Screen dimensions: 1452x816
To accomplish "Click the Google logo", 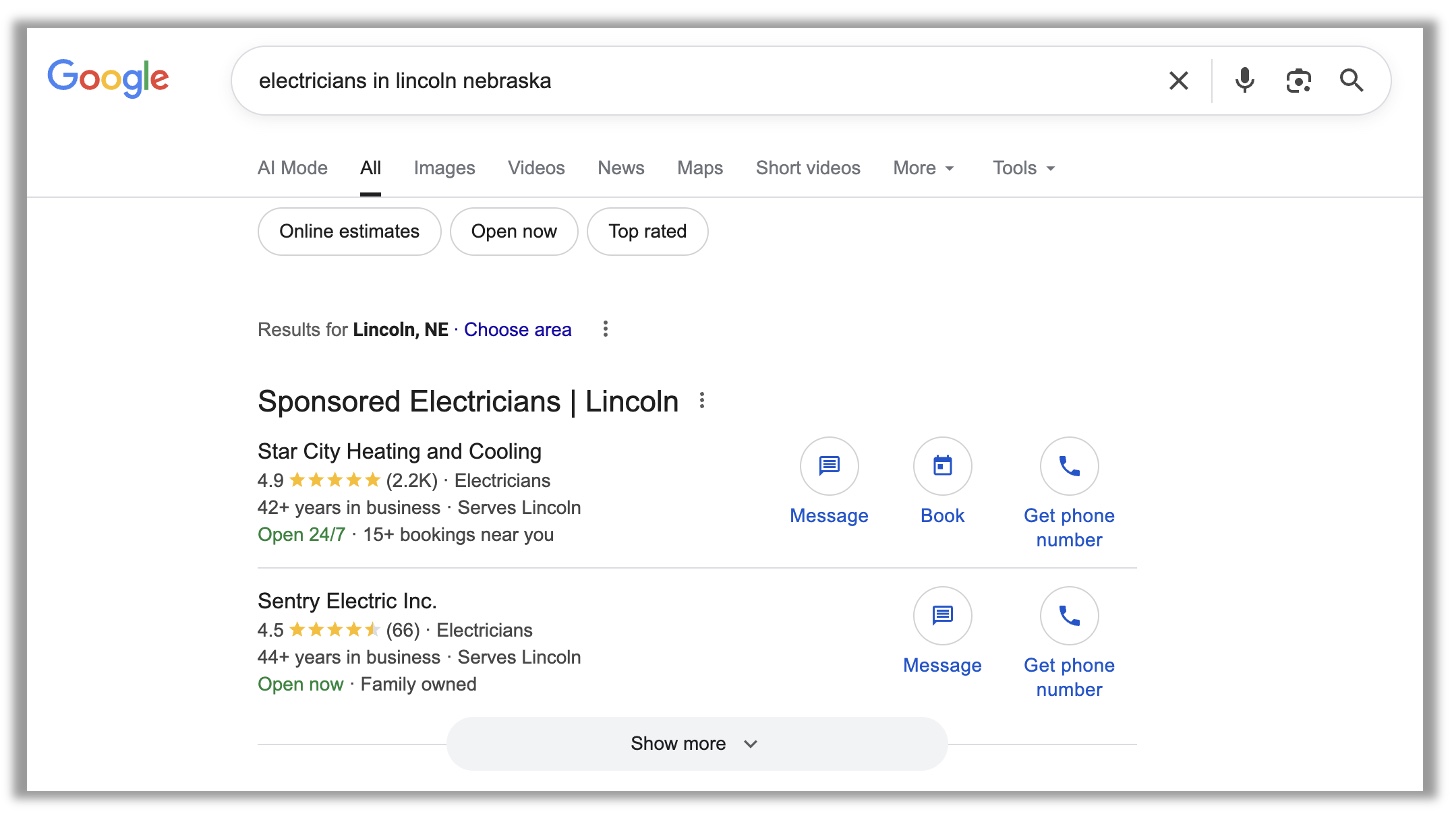I will click(108, 79).
